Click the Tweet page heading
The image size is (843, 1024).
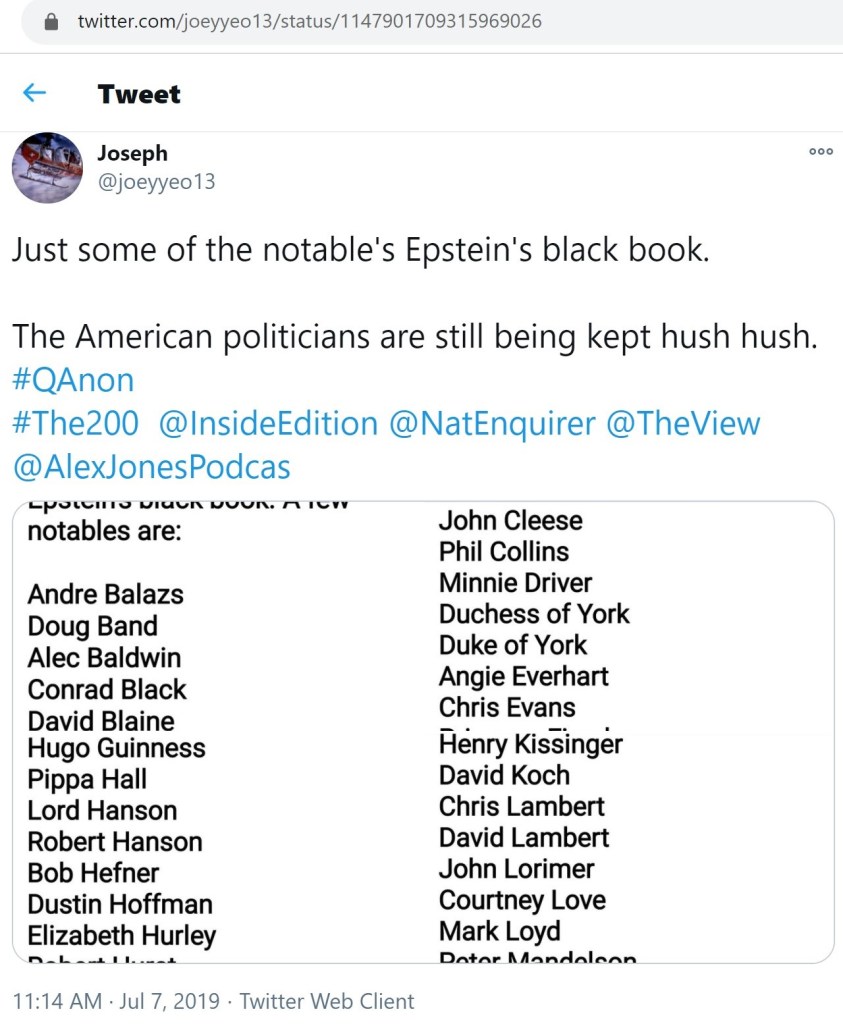click(139, 94)
